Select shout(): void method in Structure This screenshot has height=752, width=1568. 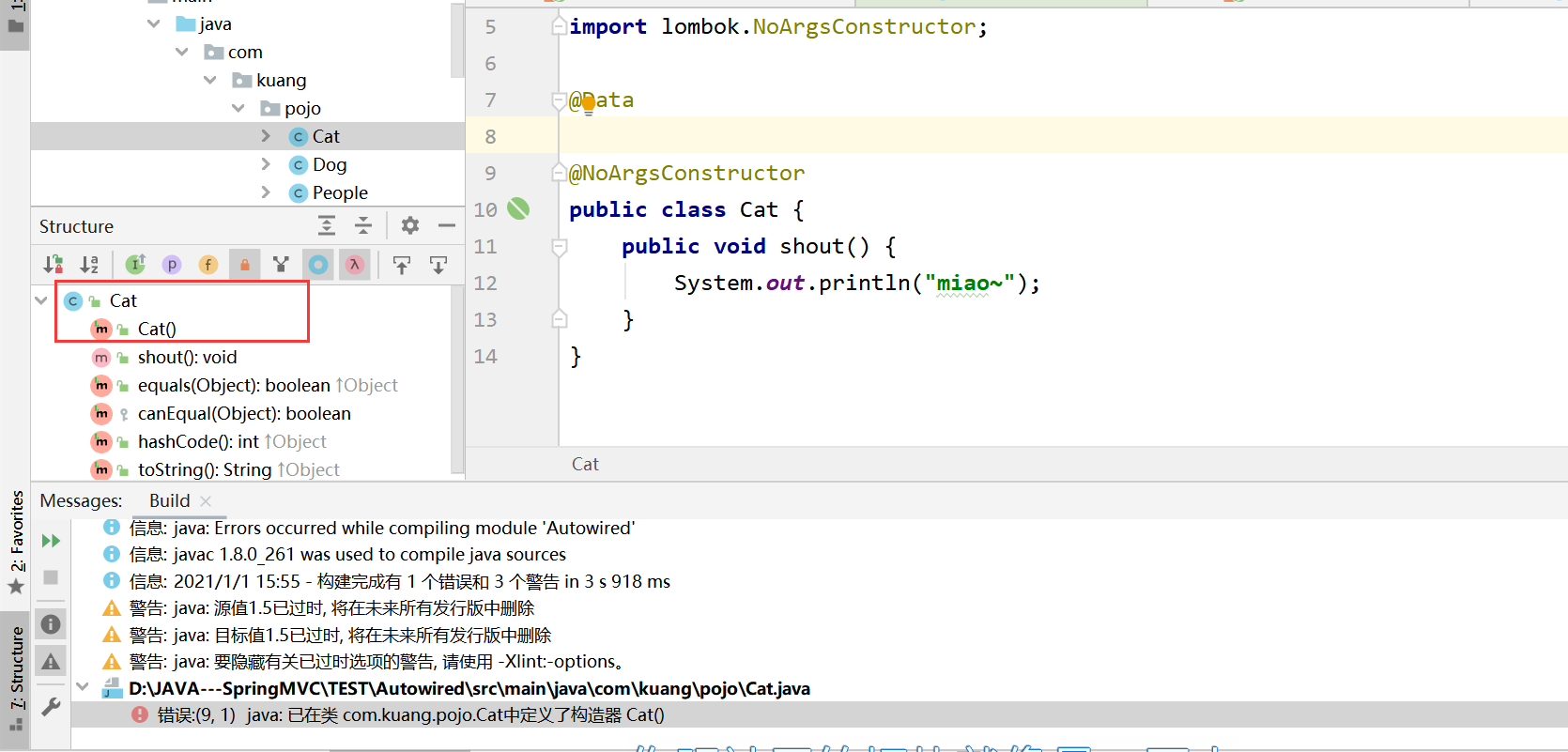click(x=187, y=357)
